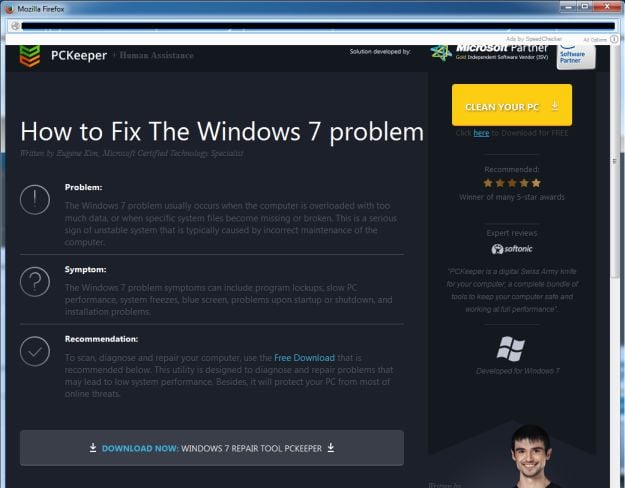Screen dimensions: 625x488
Task: Click the 'Problem:' heading
Action: [83, 187]
